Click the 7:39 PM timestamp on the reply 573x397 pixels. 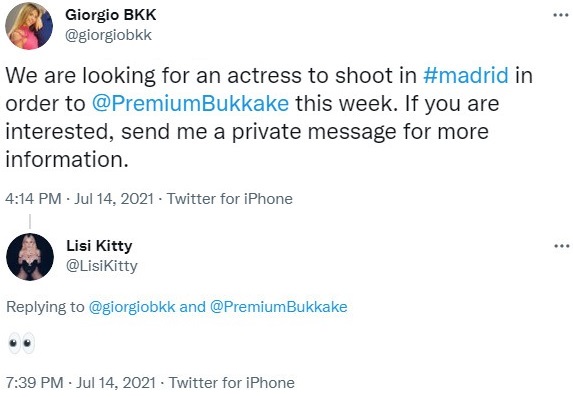click(x=35, y=383)
